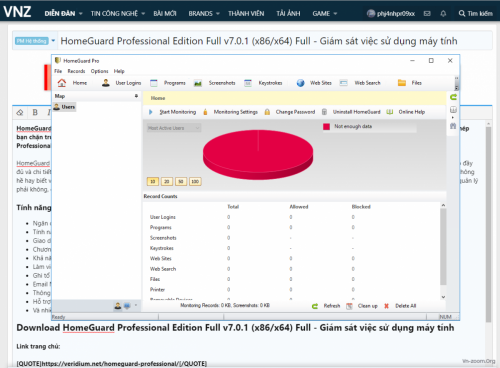This screenshot has width=500, height=368.
Task: Open the Files folder icon
Action: [402, 83]
